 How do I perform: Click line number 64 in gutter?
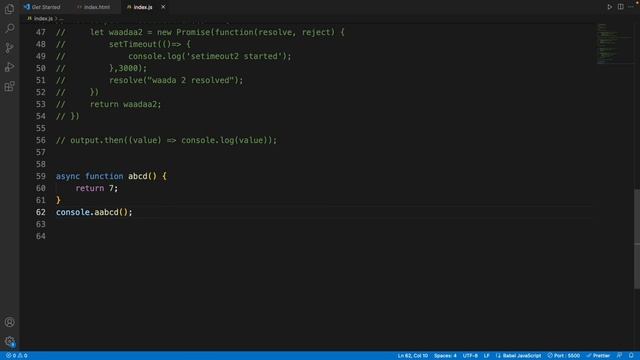pos(40,236)
